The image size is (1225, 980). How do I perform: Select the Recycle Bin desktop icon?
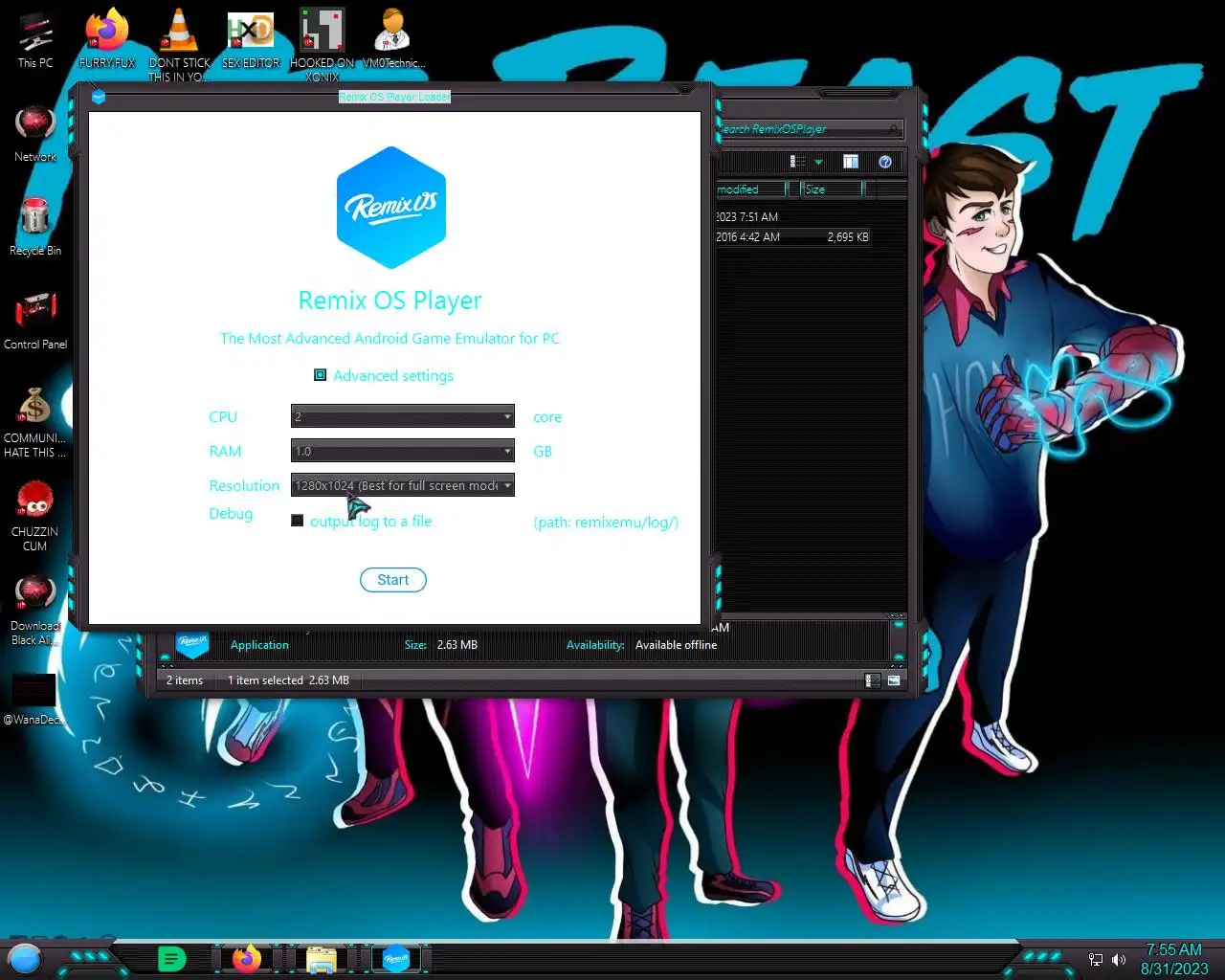35,228
